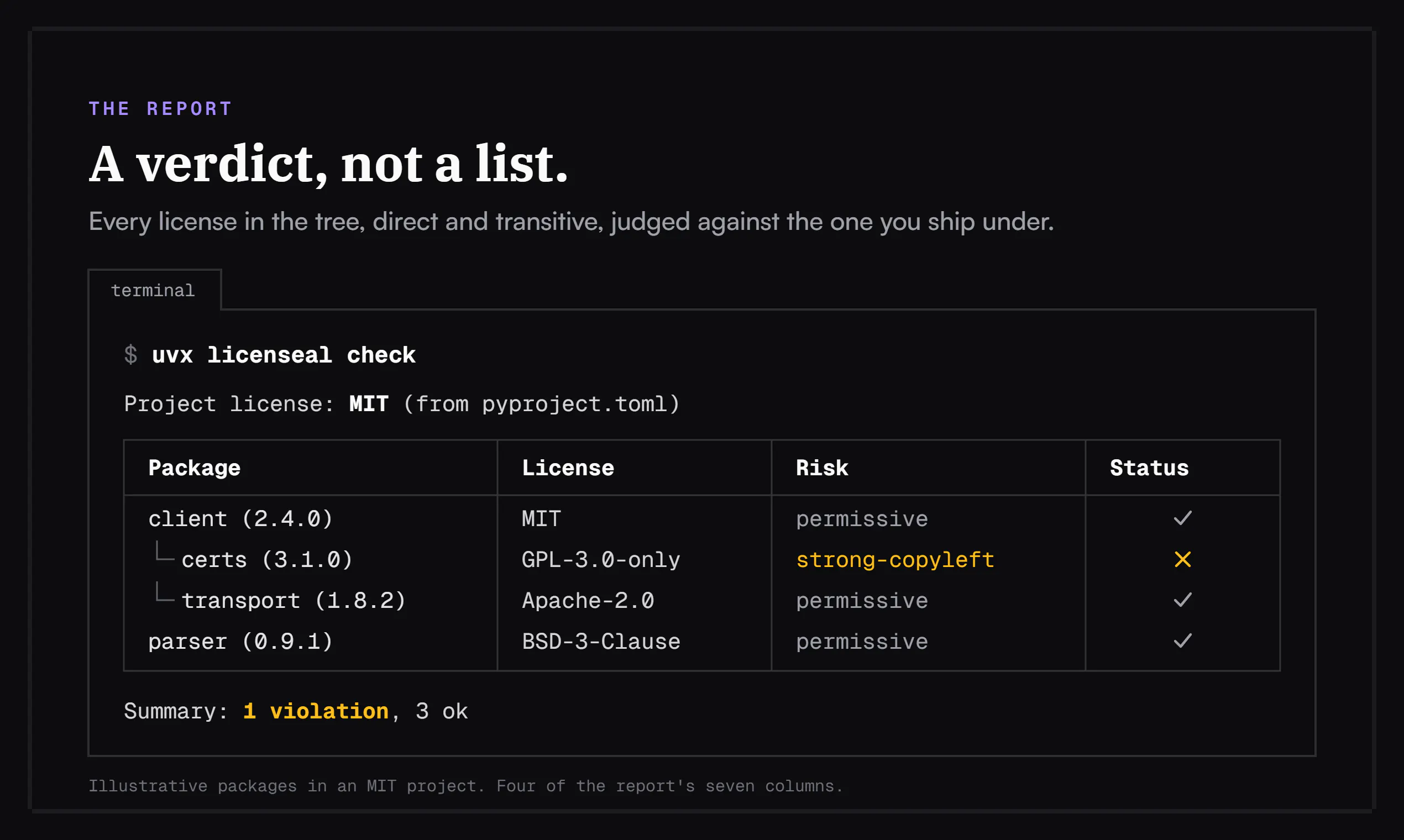The height and width of the screenshot is (840, 1404).
Task: Click the '3 ok' summary text
Action: [442, 711]
